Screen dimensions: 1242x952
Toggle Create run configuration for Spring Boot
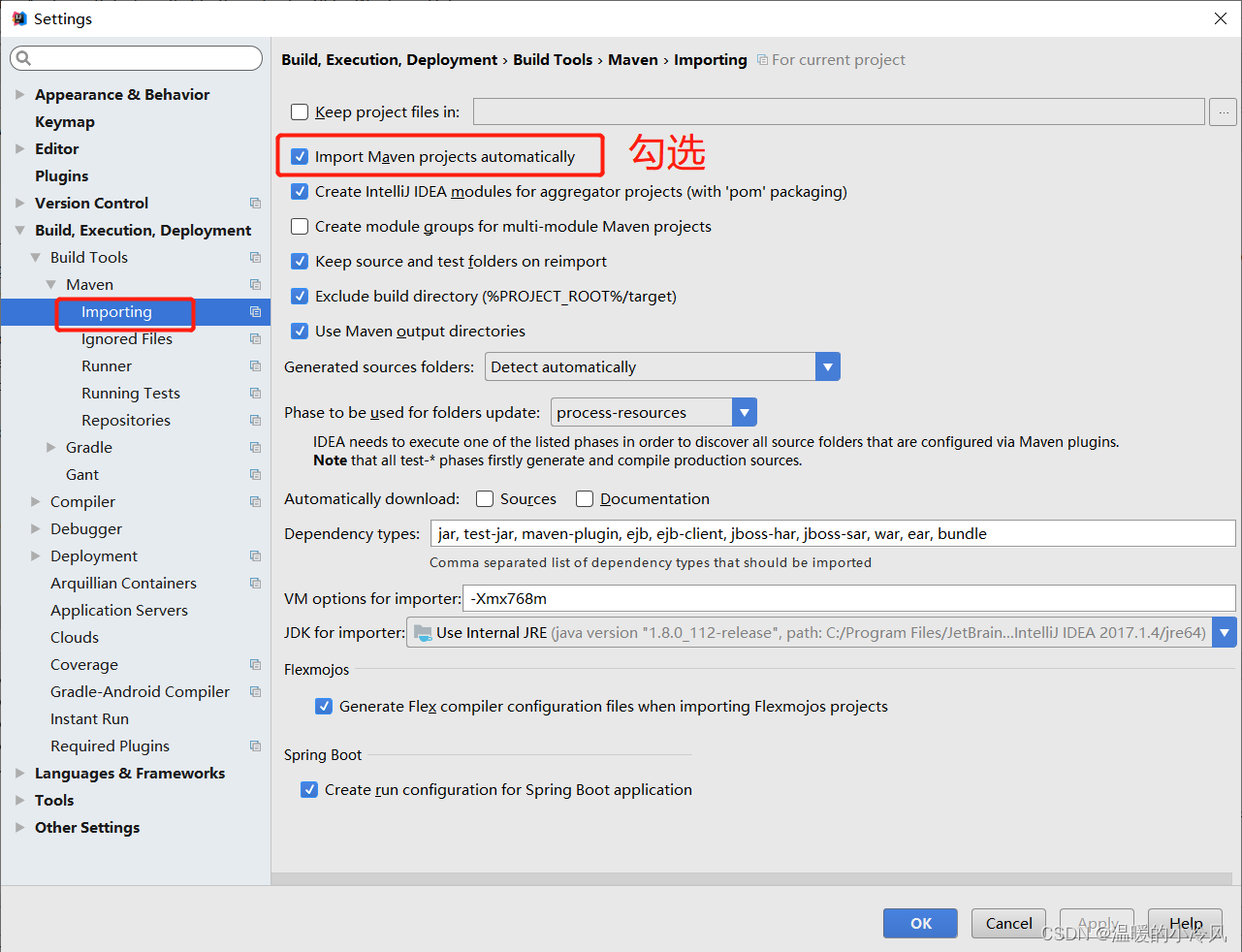(309, 790)
